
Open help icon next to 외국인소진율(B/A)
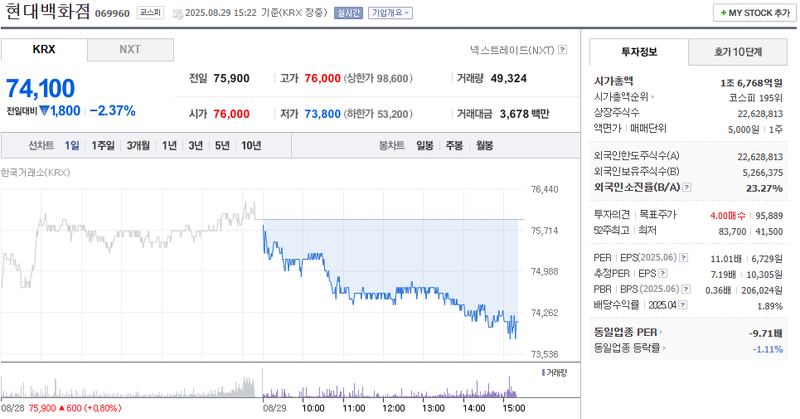687,187
